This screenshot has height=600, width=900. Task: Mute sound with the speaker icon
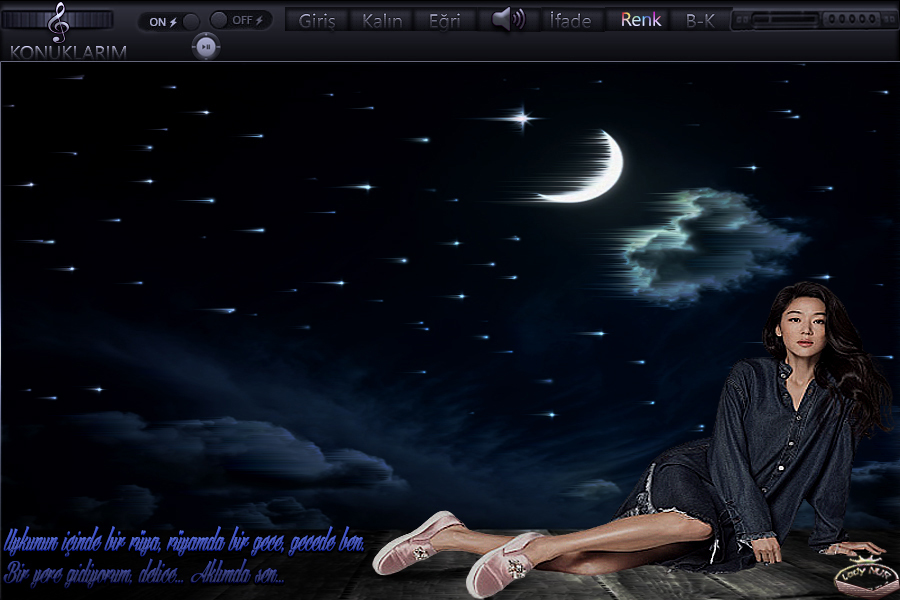(509, 19)
